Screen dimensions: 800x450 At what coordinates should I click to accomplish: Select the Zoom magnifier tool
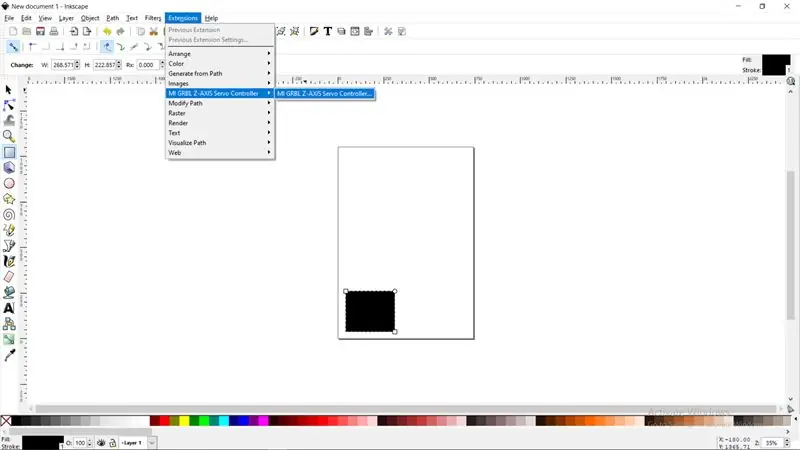pyautogui.click(x=9, y=136)
